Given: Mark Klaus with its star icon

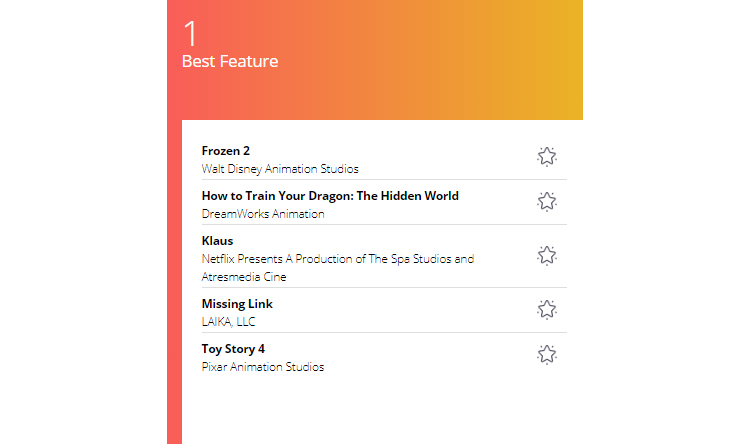Looking at the screenshot, I should (x=546, y=255).
